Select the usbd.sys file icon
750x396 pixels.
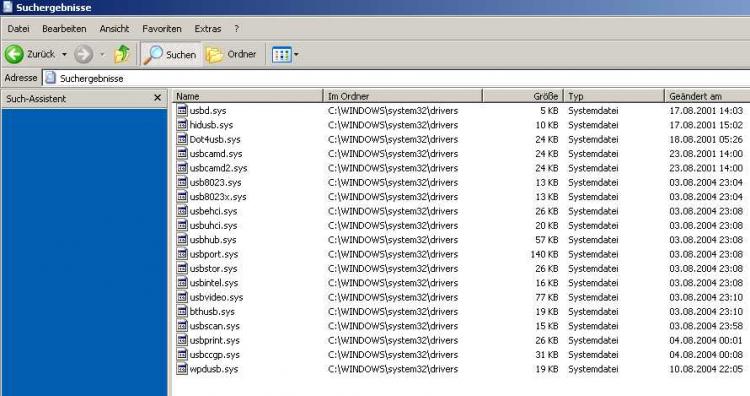point(182,110)
